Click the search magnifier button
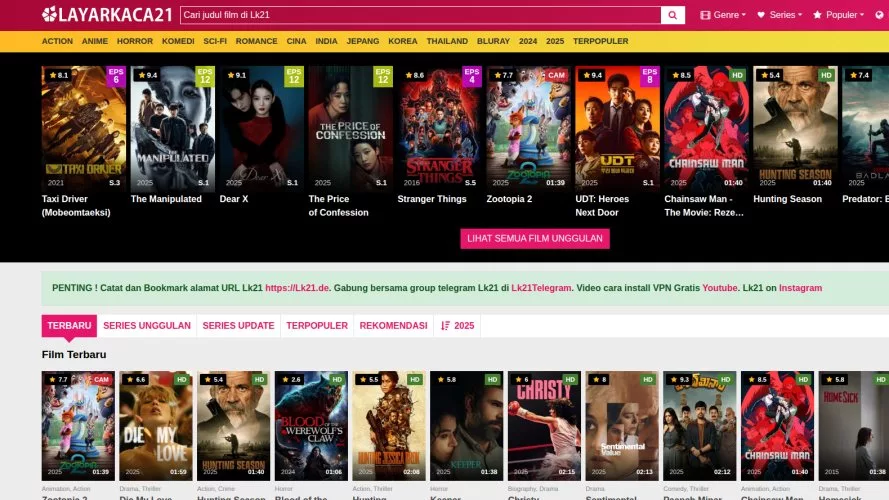 click(674, 15)
